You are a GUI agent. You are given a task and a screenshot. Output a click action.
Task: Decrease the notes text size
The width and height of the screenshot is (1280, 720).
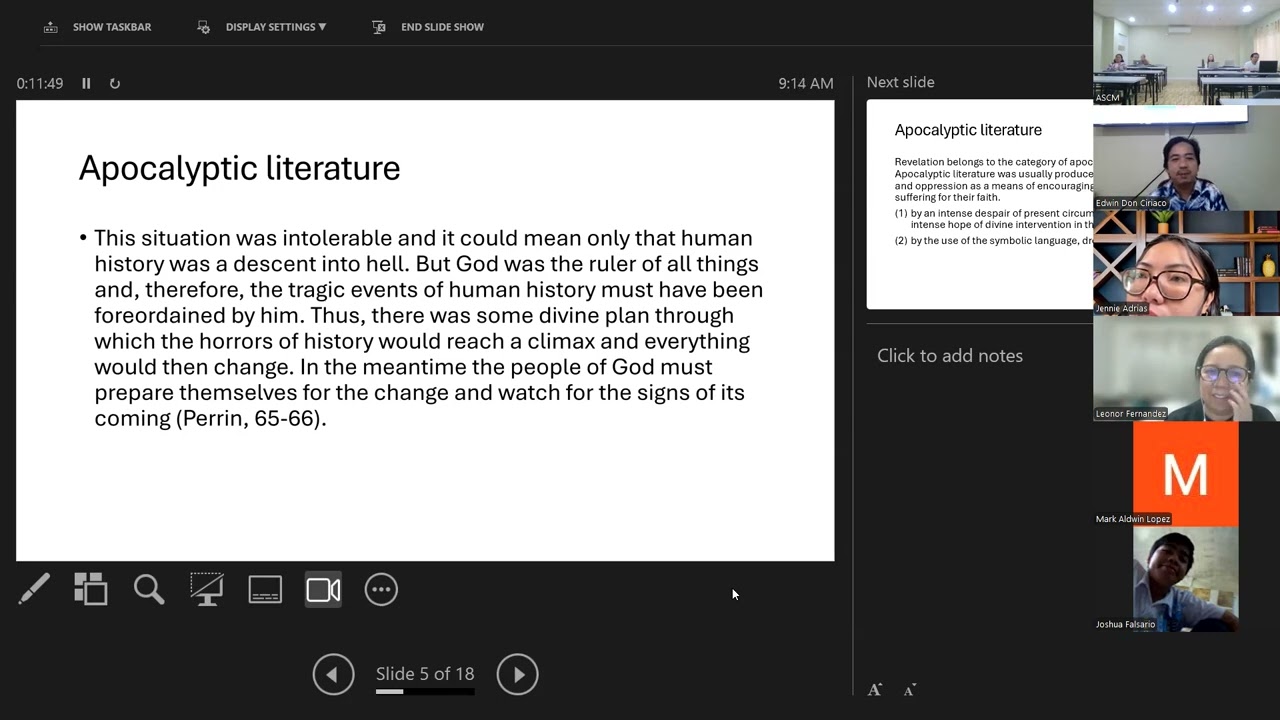(910, 690)
